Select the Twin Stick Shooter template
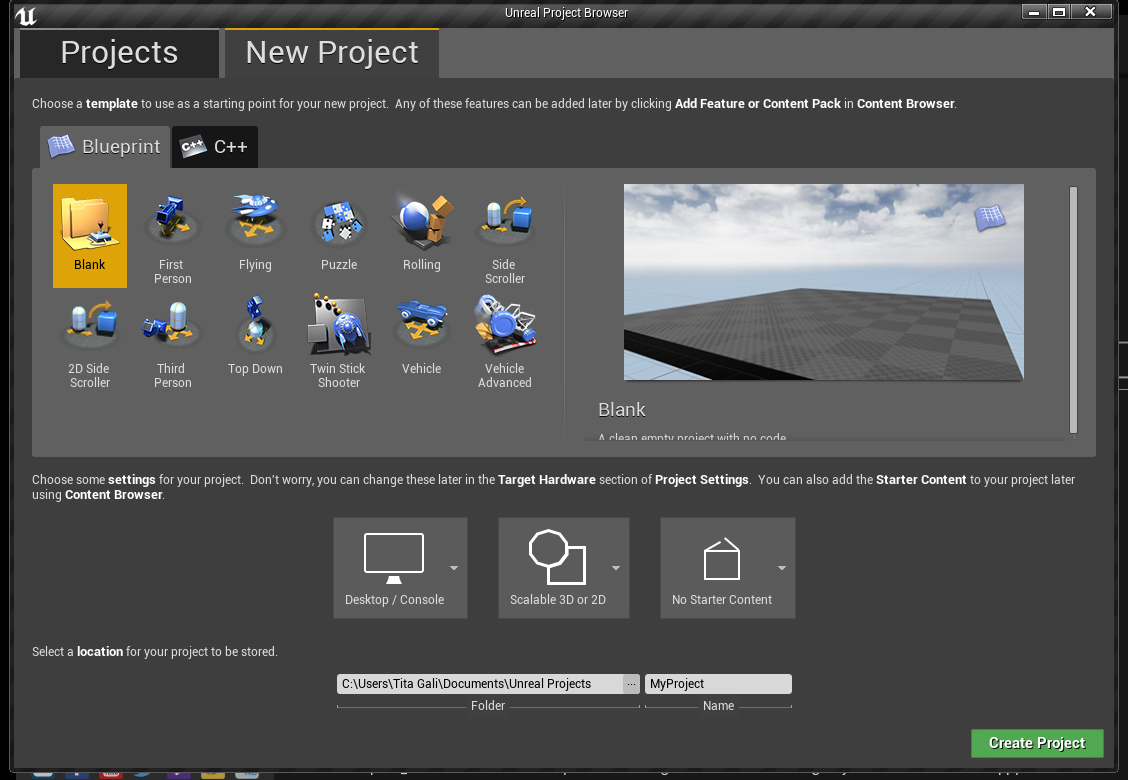 pyautogui.click(x=339, y=342)
